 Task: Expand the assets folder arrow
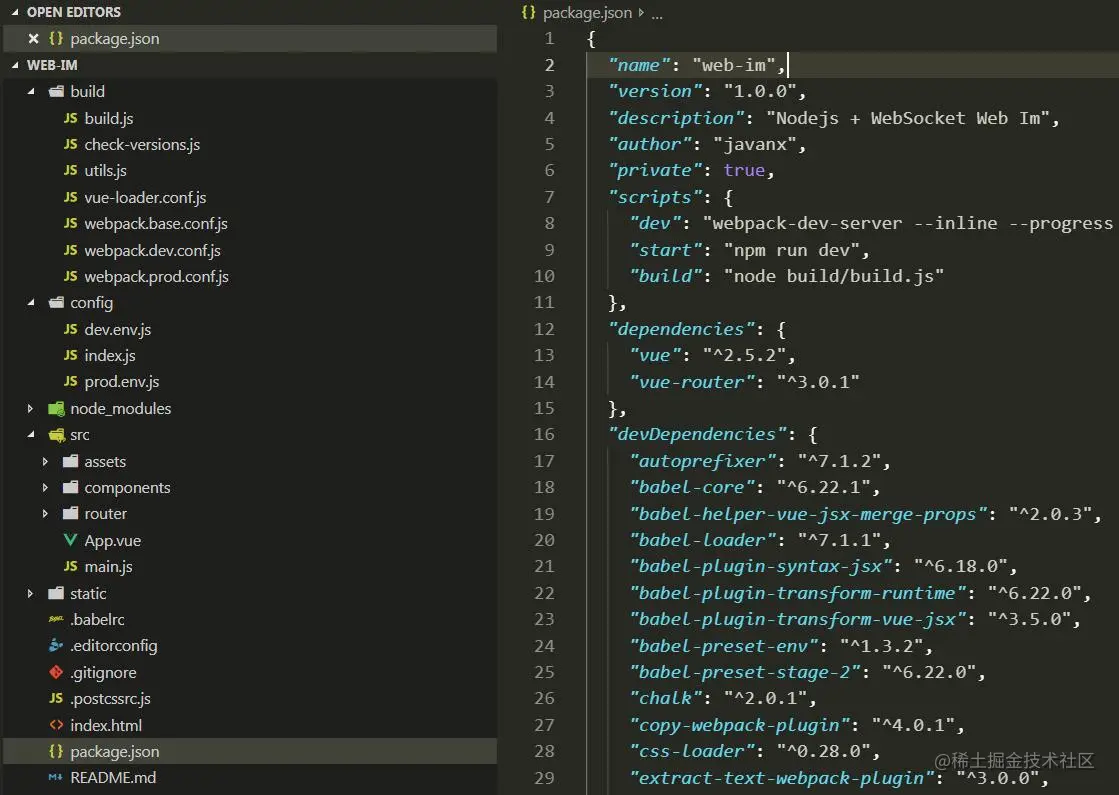point(45,462)
